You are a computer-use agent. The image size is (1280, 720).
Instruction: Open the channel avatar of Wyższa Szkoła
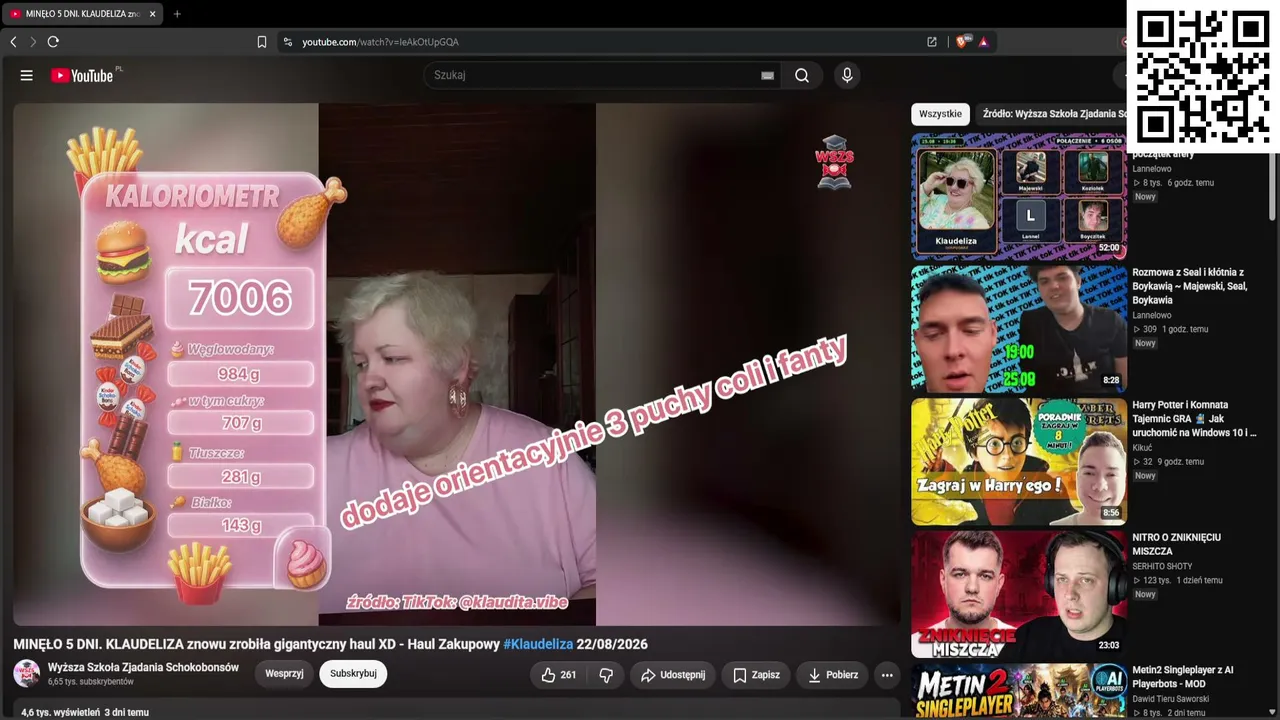pyautogui.click(x=27, y=674)
